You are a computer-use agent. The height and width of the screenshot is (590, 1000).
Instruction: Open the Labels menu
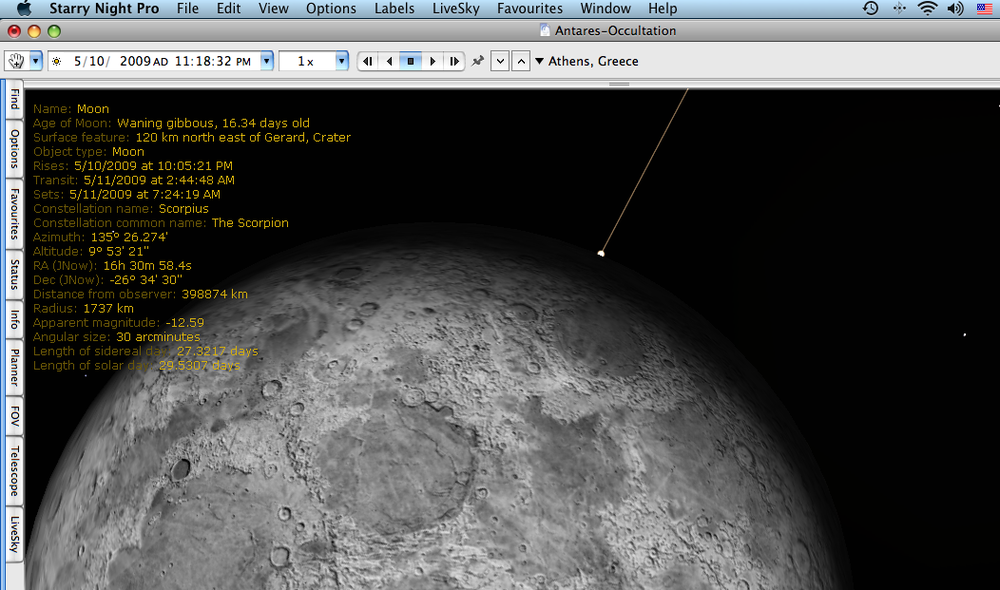coord(394,8)
